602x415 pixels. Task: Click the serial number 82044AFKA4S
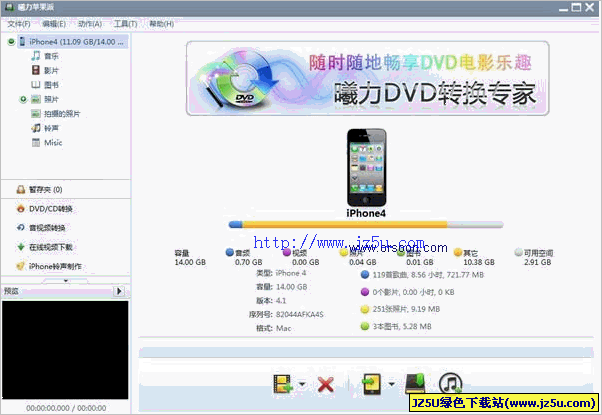click(299, 314)
